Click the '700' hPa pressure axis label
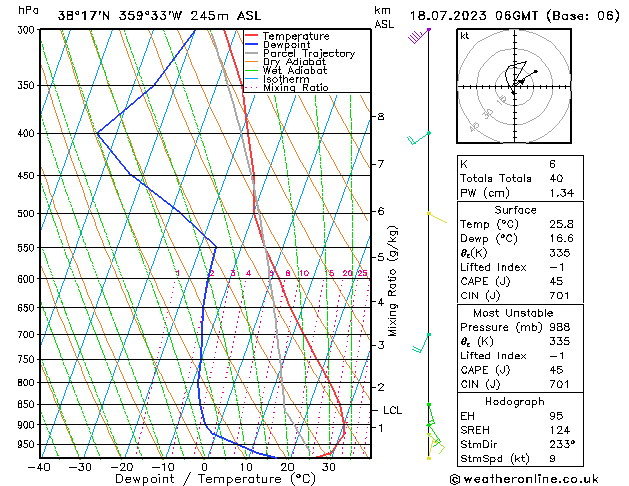The image size is (629, 486). pyautogui.click(x=26, y=334)
